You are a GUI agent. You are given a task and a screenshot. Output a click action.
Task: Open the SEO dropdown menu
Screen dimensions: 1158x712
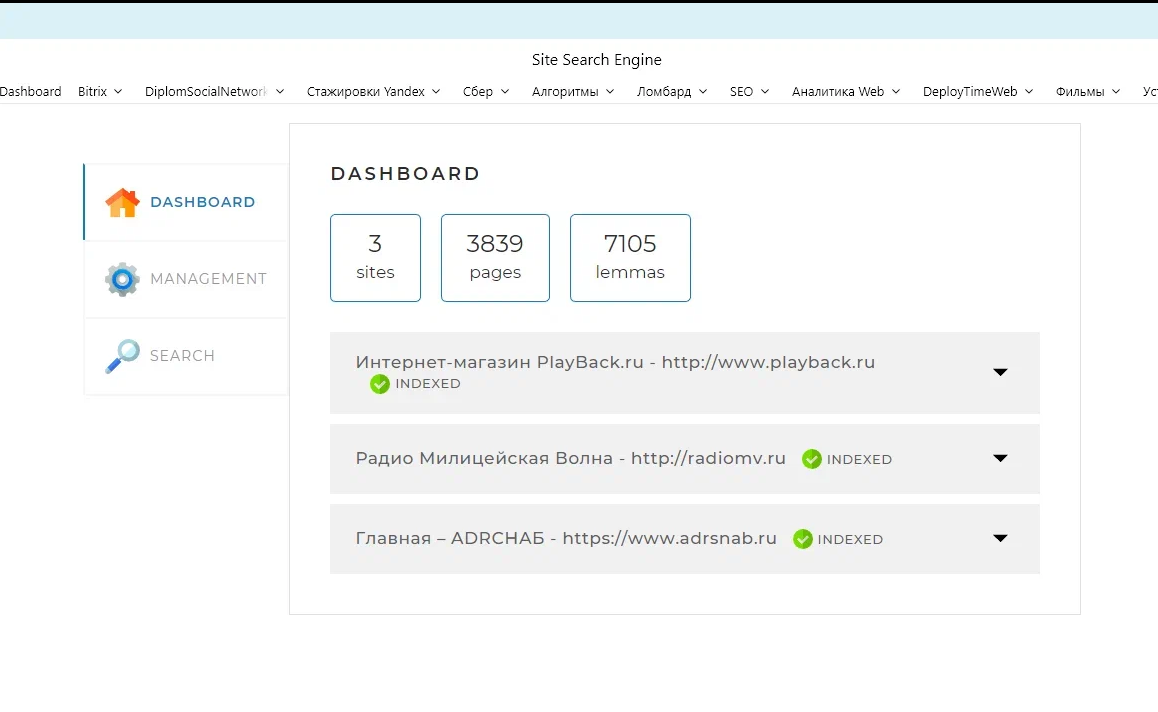[x=749, y=92]
